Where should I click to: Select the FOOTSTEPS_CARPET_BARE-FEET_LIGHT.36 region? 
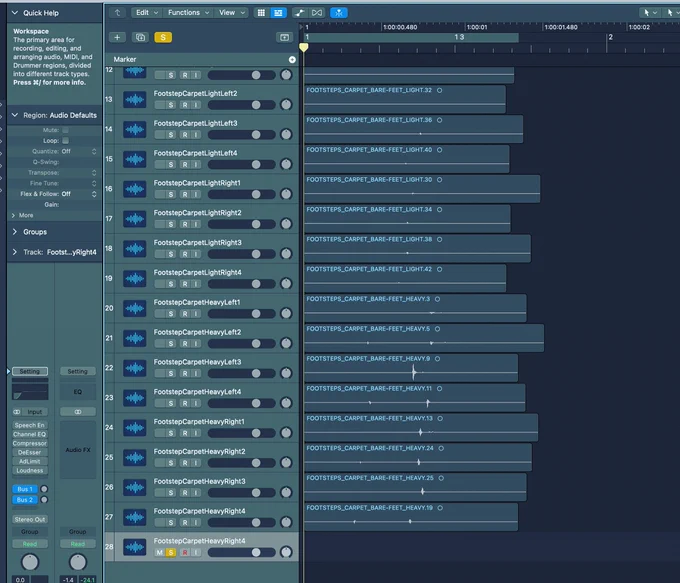click(414, 129)
